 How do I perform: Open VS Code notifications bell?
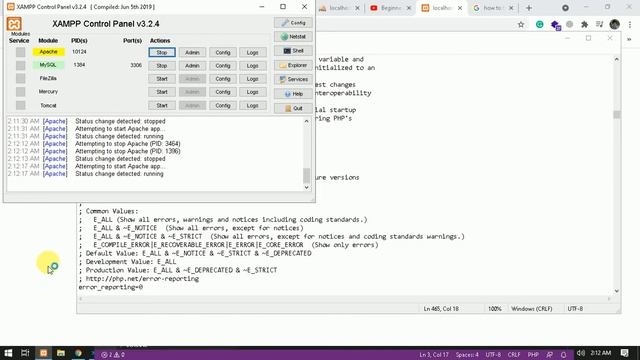(564, 355)
